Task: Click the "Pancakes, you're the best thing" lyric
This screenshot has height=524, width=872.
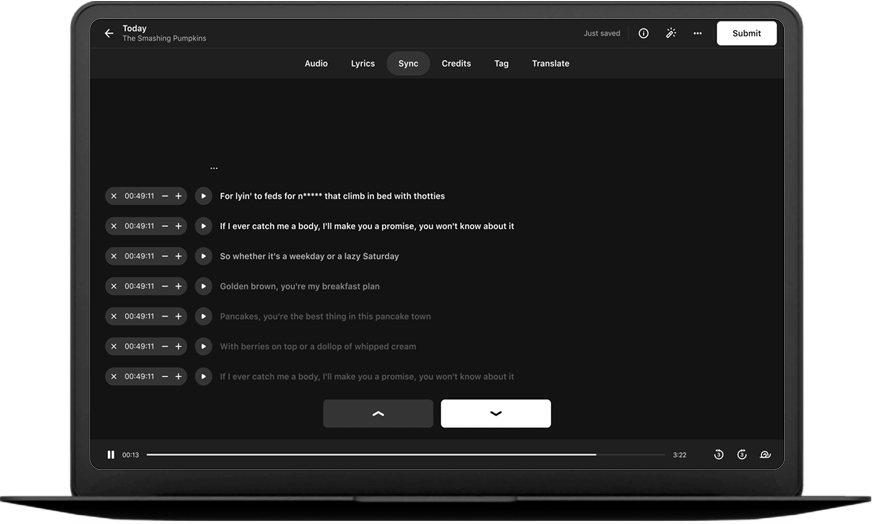Action: [x=325, y=316]
